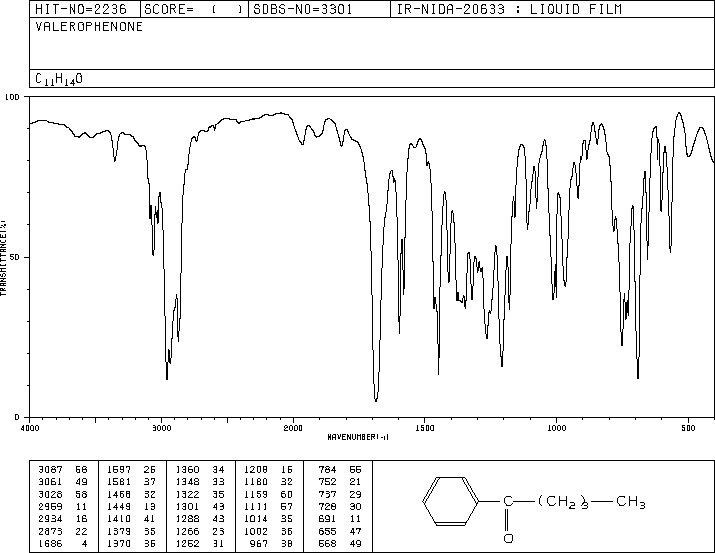The width and height of the screenshot is (715, 553).
Task: Select peak table entry 655
Action: click(x=340, y=531)
